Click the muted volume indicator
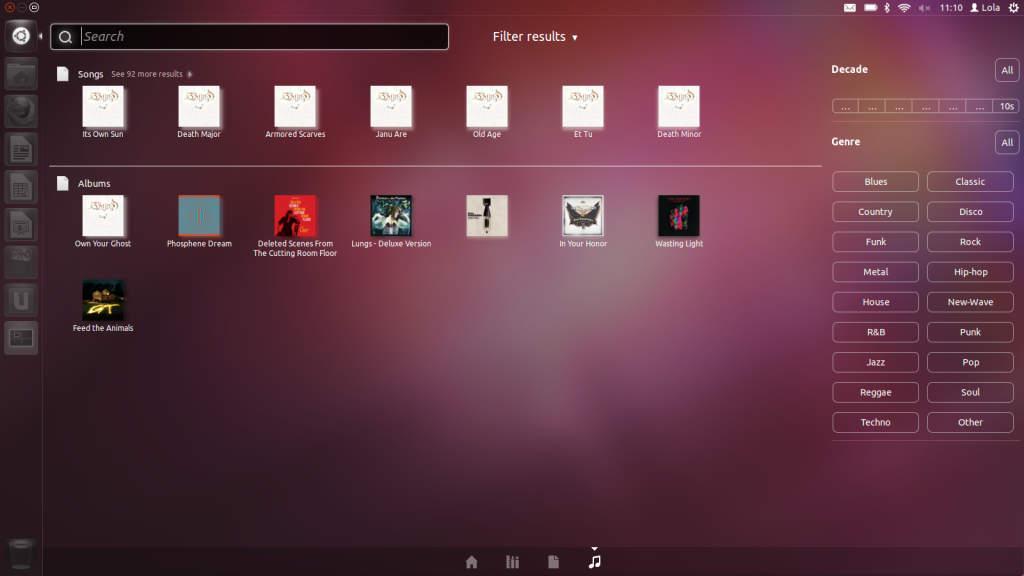 (923, 8)
